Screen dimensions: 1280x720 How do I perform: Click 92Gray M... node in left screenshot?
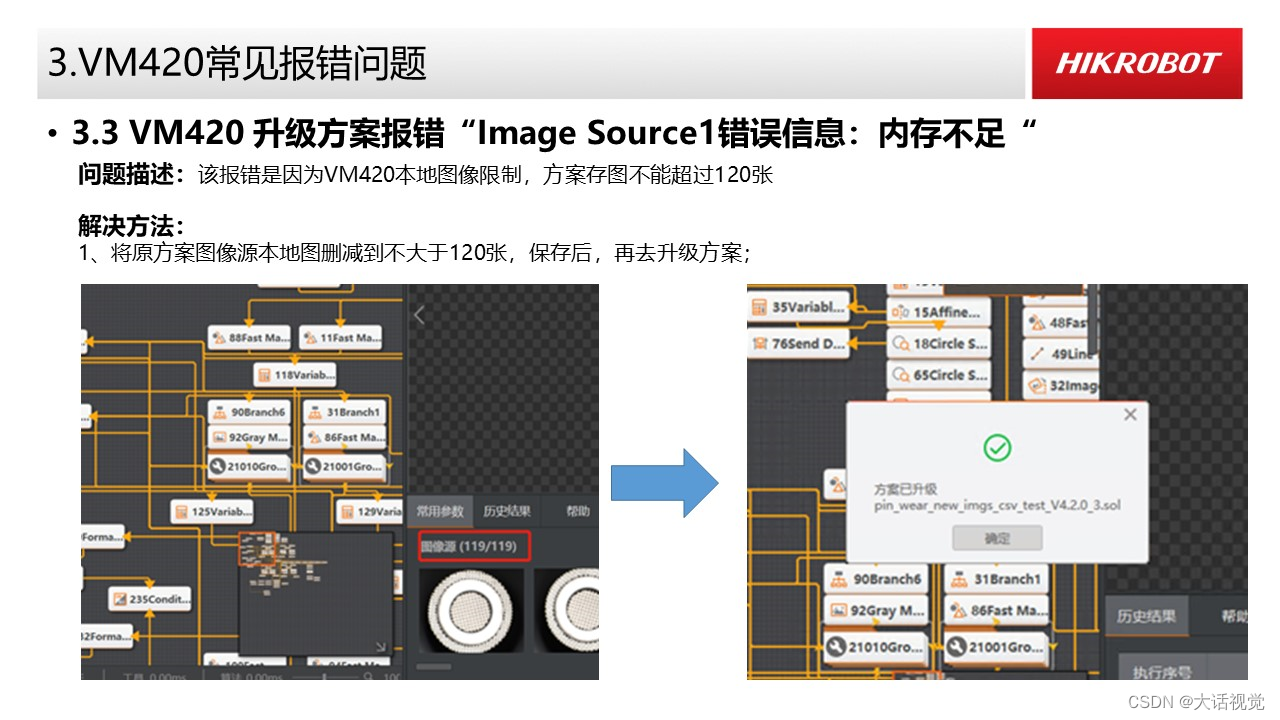pos(249,437)
